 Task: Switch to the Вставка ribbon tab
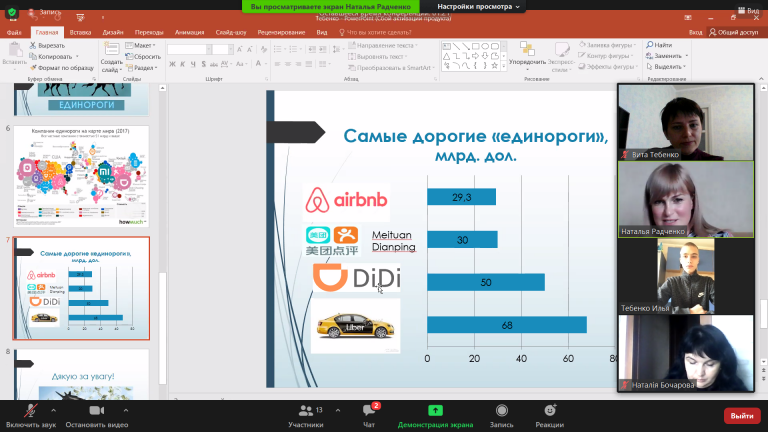point(80,32)
